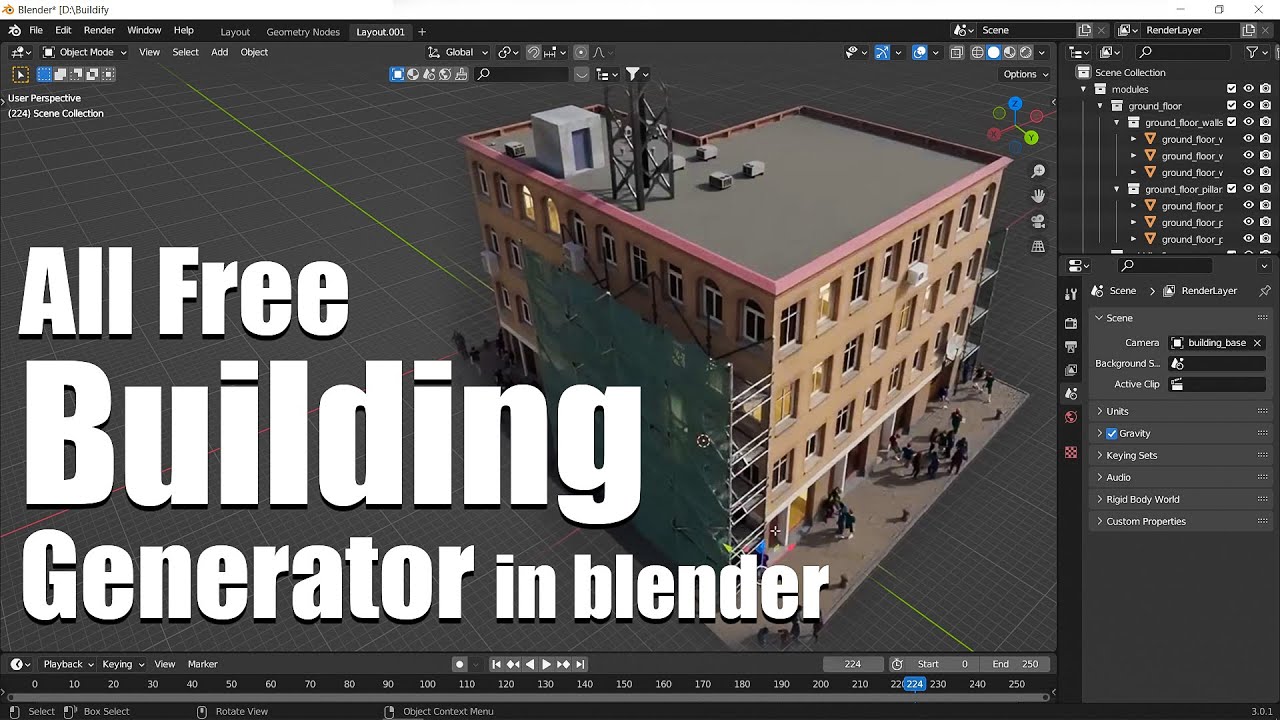Click the Blender logo menu icon
This screenshot has height=720, width=1280.
tap(14, 30)
